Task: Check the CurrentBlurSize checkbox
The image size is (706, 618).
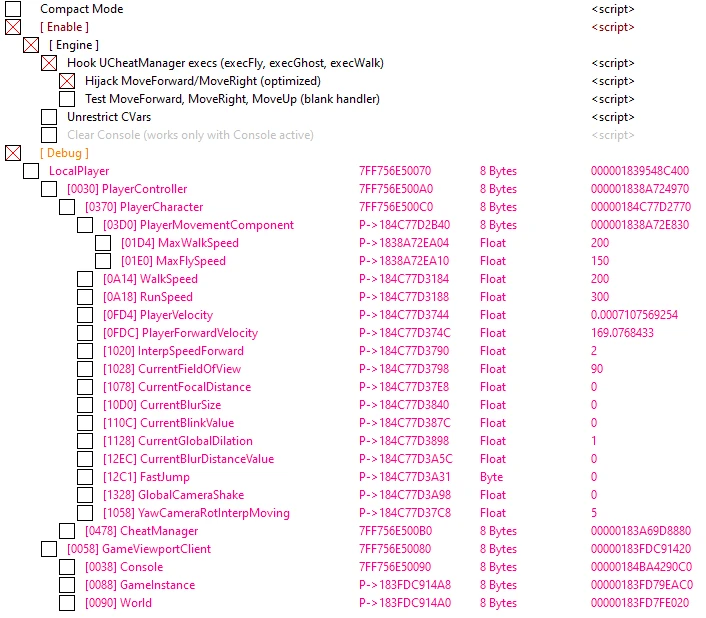Action: coord(85,405)
